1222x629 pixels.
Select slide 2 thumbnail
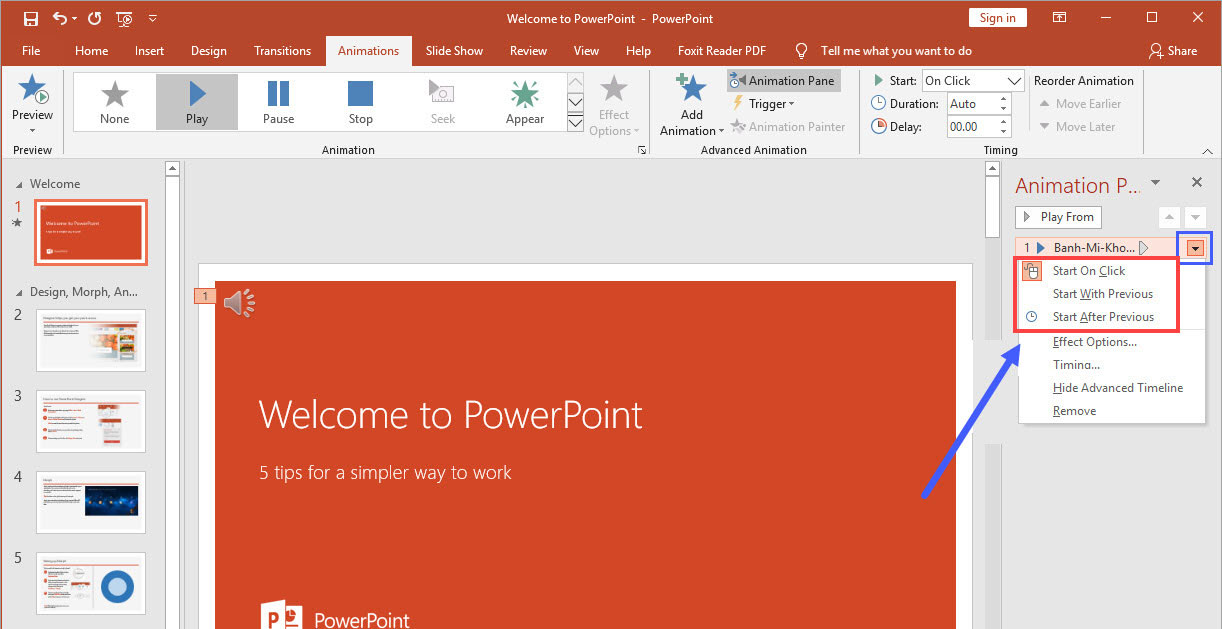point(91,340)
